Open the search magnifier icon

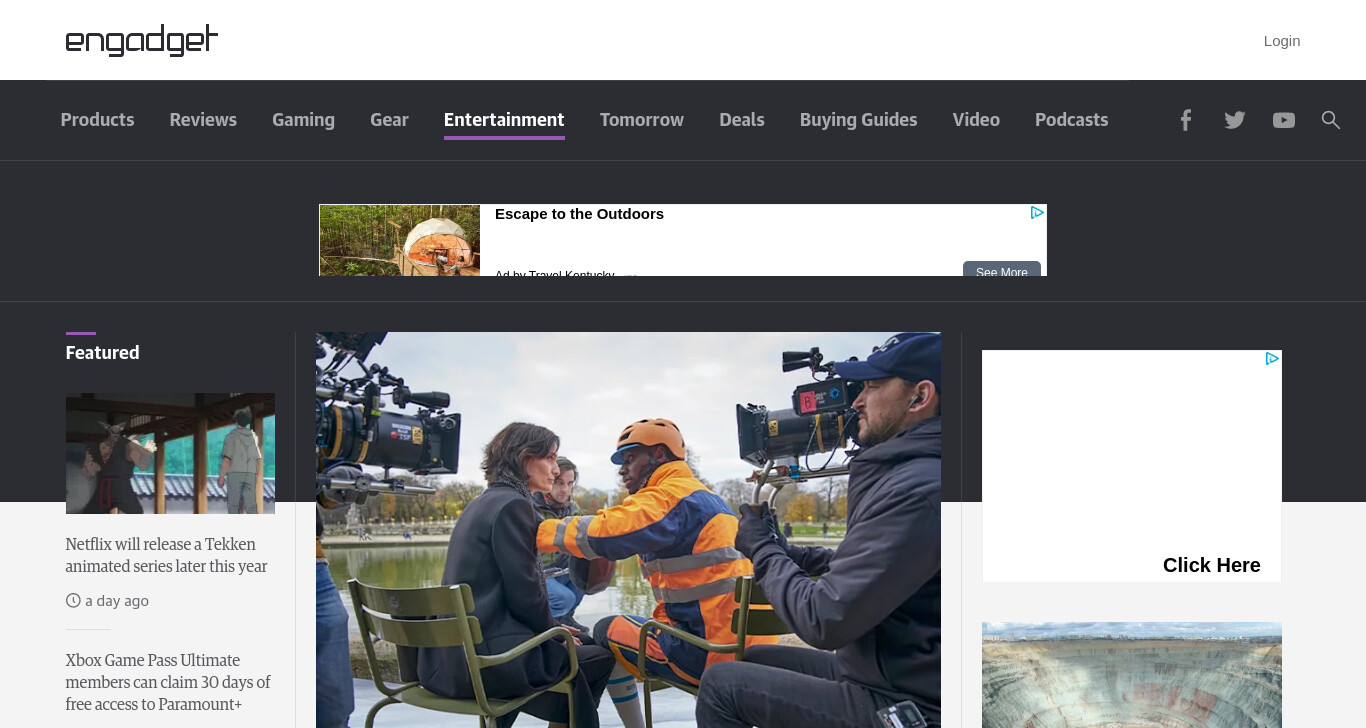click(1330, 120)
